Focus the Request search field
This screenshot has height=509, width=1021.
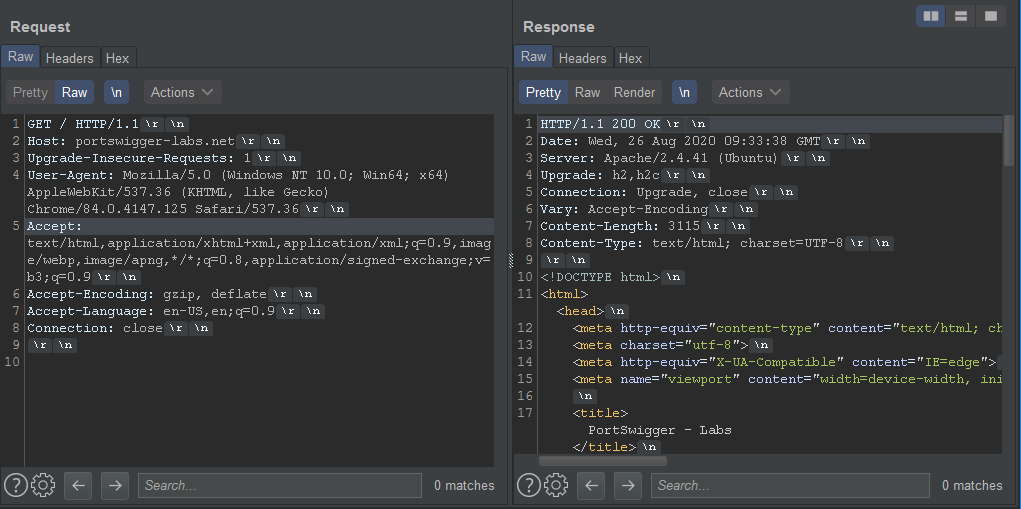tap(280, 486)
